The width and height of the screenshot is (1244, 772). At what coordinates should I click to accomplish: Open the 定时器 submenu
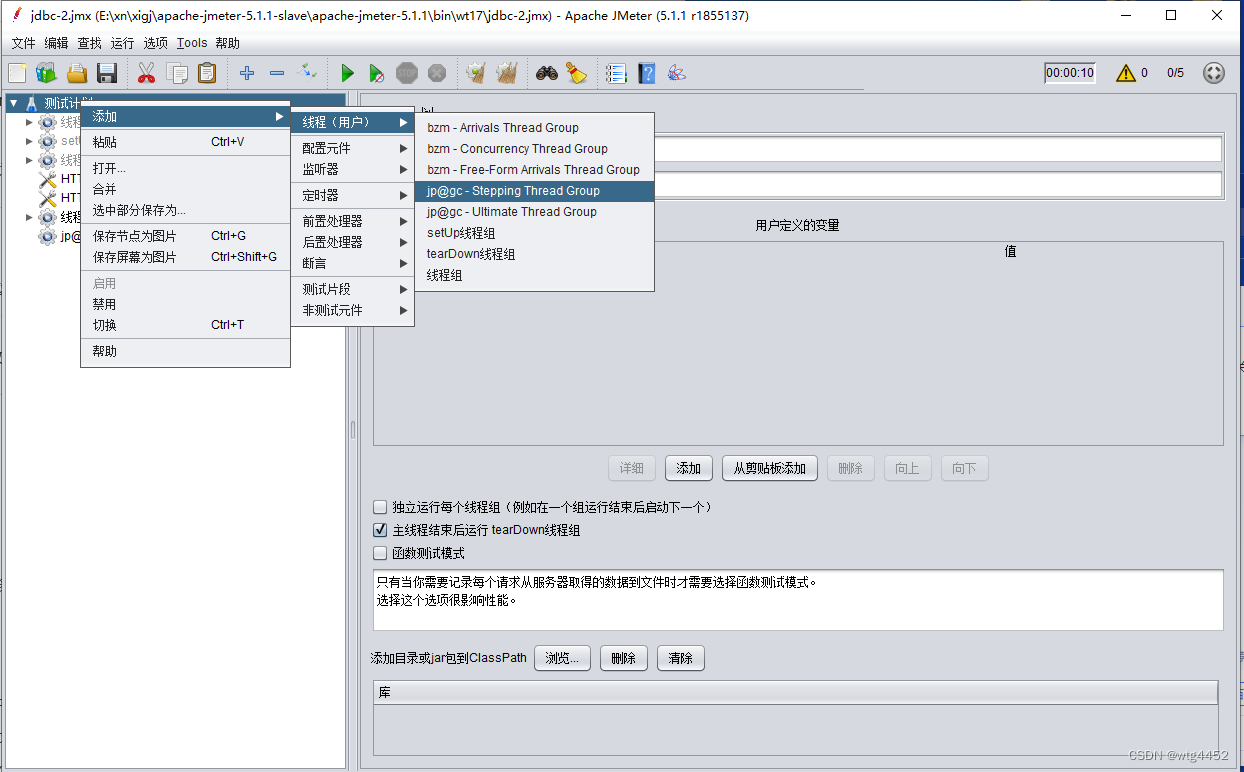[352, 195]
